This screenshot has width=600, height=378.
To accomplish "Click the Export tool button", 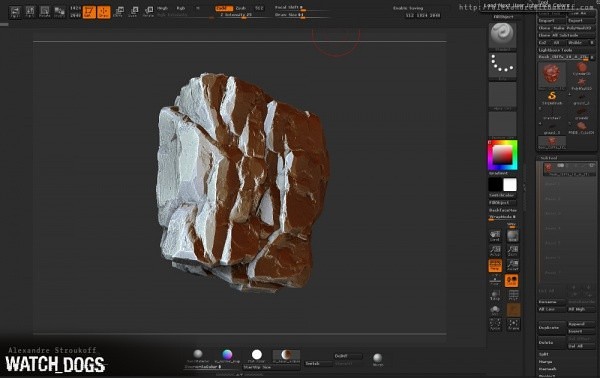I will click(581, 21).
